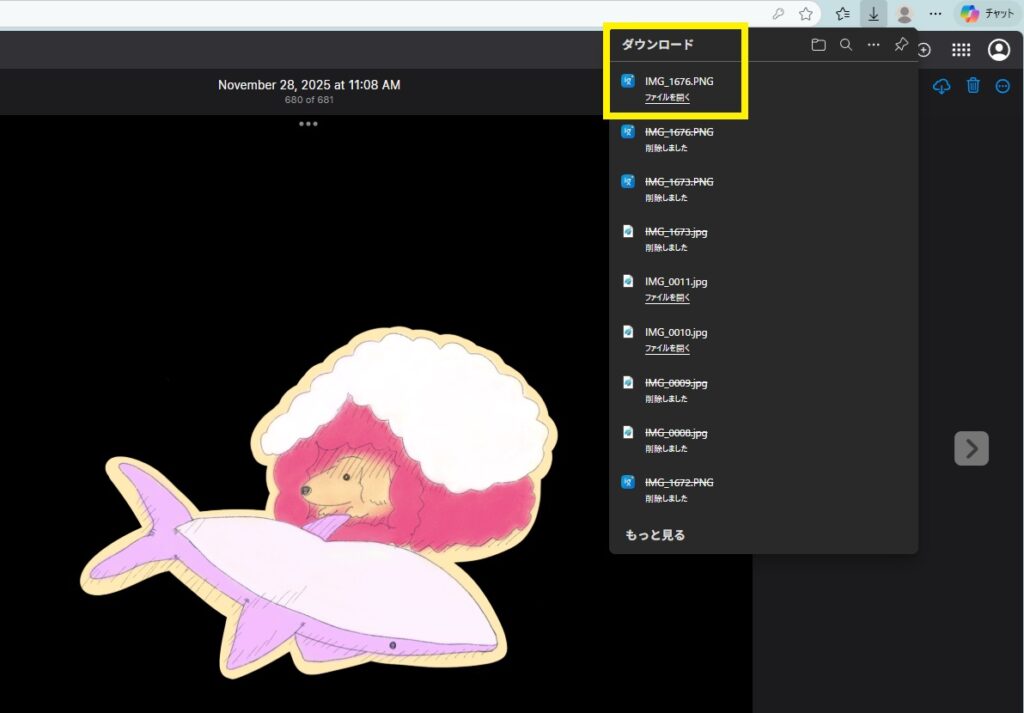This screenshot has width=1024, height=713.
Task: Open the browser favorites list icon
Action: [x=843, y=14]
